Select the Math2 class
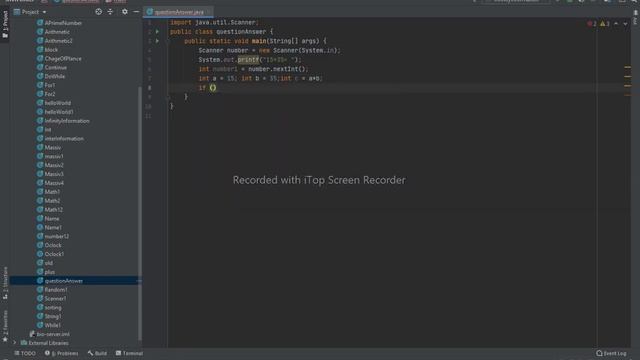The height and width of the screenshot is (360, 640). [x=48, y=200]
